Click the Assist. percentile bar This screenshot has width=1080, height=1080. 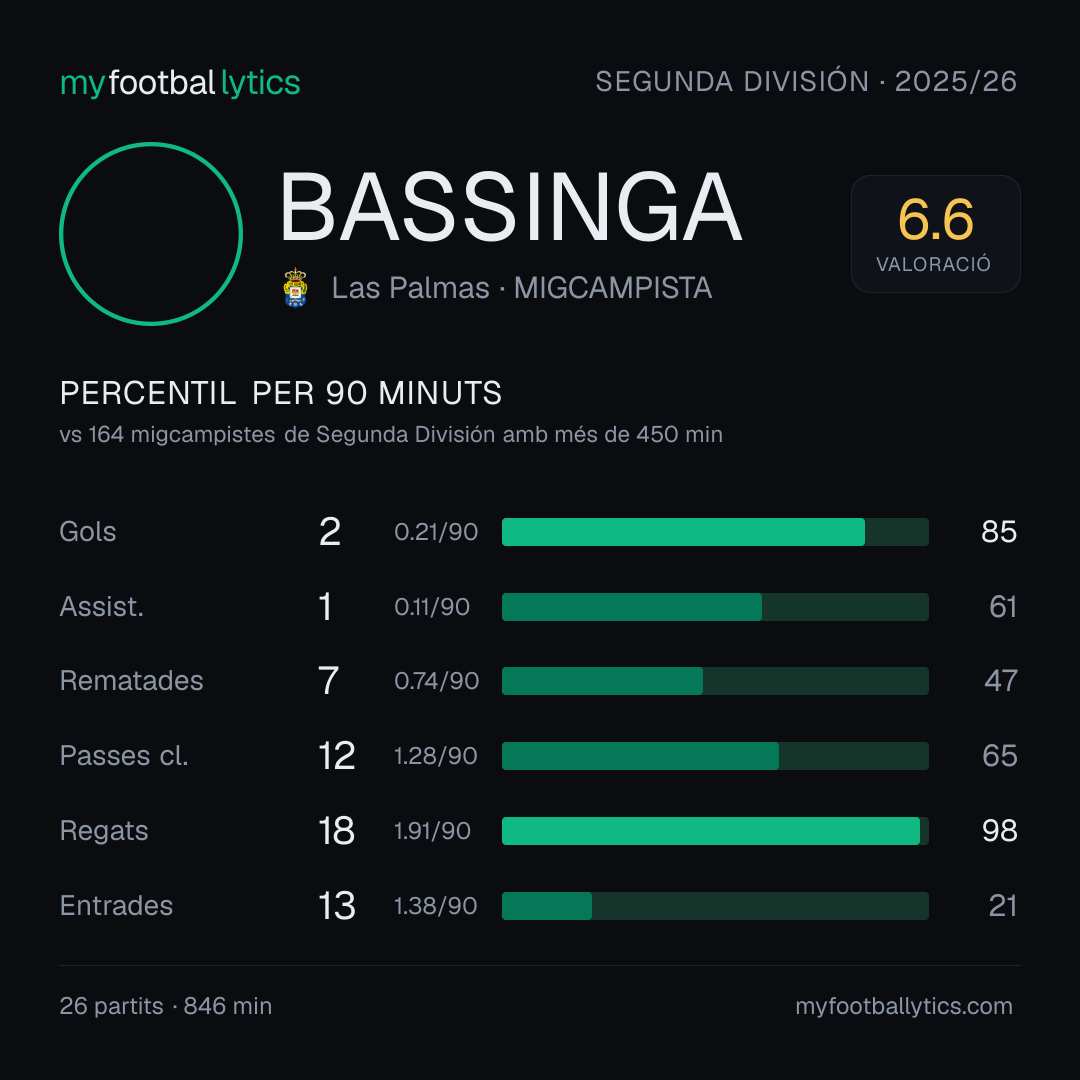[x=715, y=607]
